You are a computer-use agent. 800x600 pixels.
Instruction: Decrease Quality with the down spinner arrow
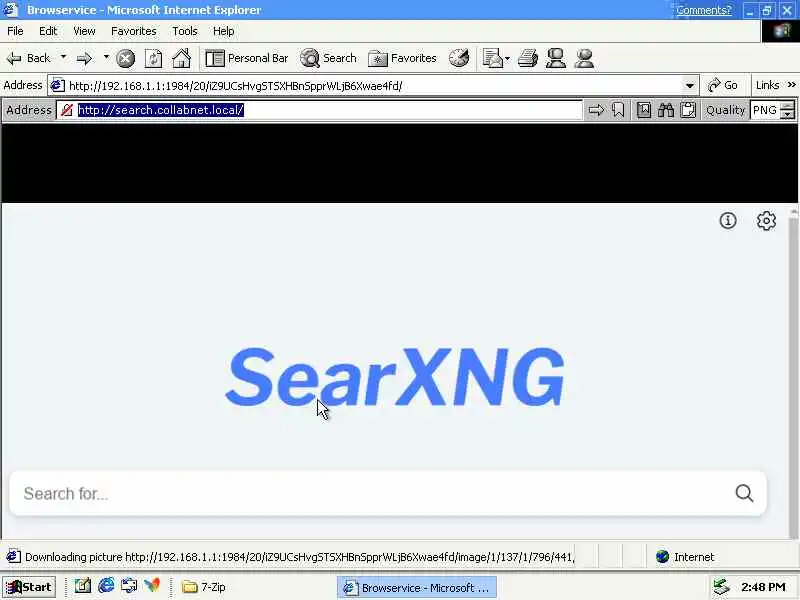pos(788,115)
